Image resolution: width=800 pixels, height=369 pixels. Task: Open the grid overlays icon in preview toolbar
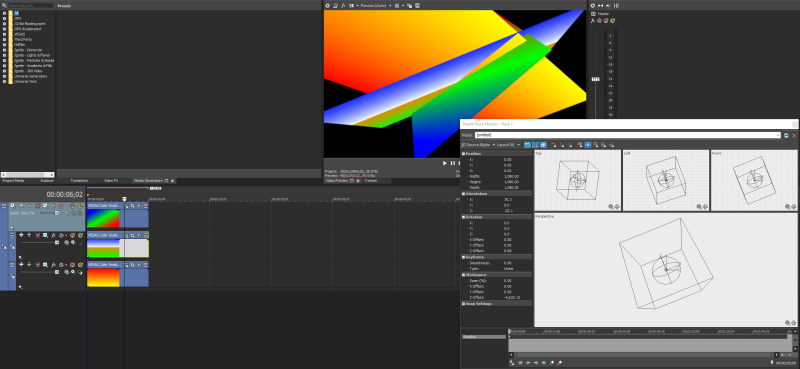pyautogui.click(x=397, y=5)
